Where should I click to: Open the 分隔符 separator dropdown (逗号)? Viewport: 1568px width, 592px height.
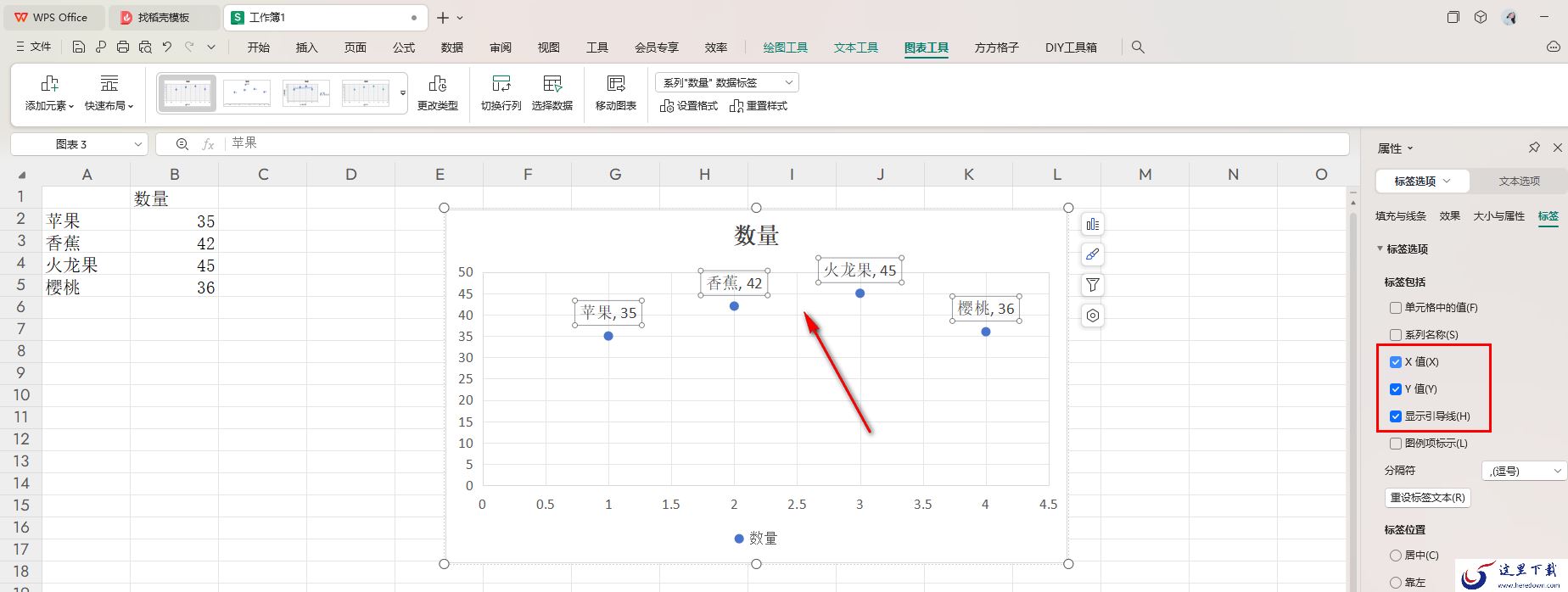coord(1524,471)
